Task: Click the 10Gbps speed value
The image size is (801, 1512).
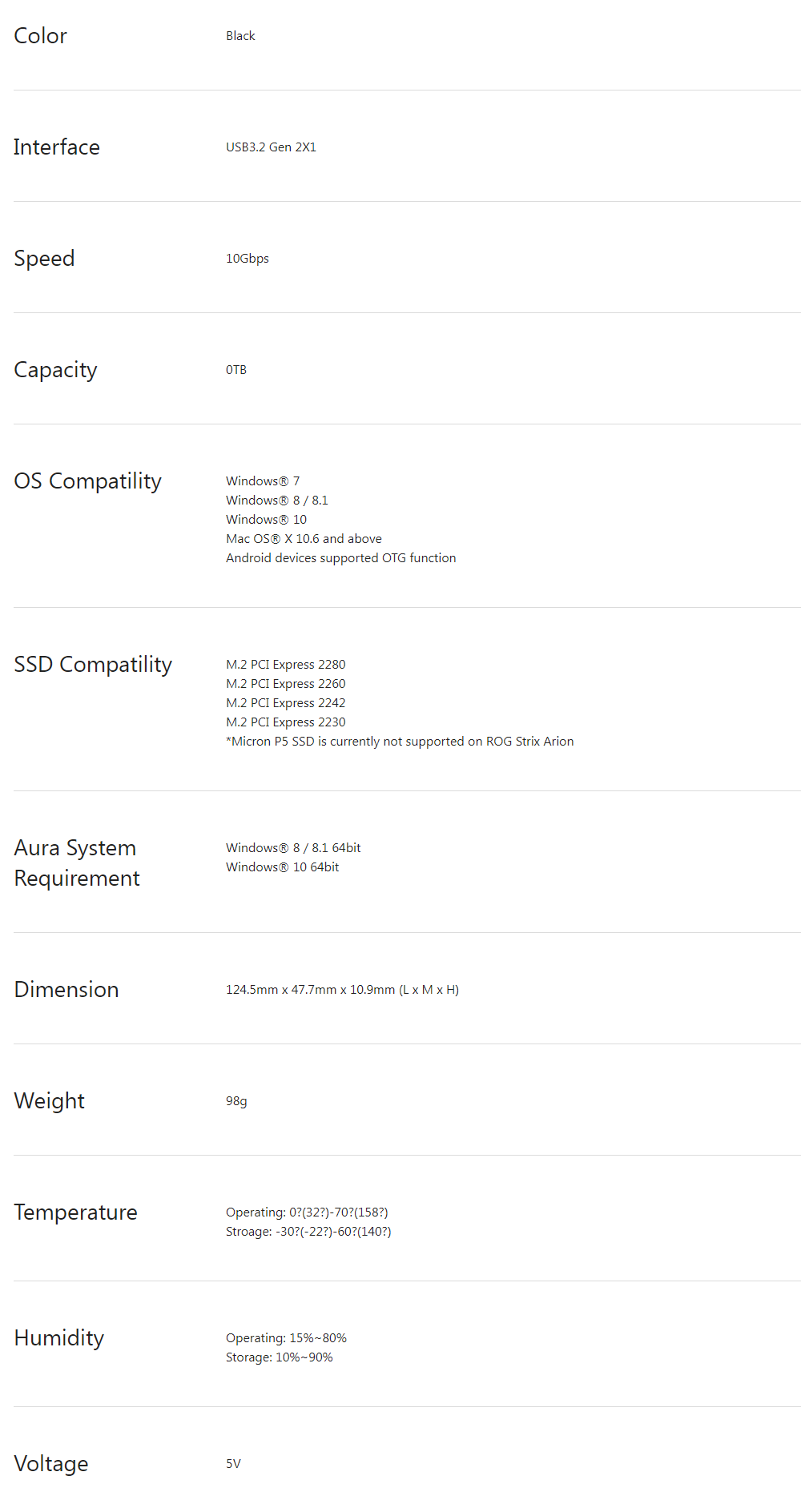Action: coord(247,259)
